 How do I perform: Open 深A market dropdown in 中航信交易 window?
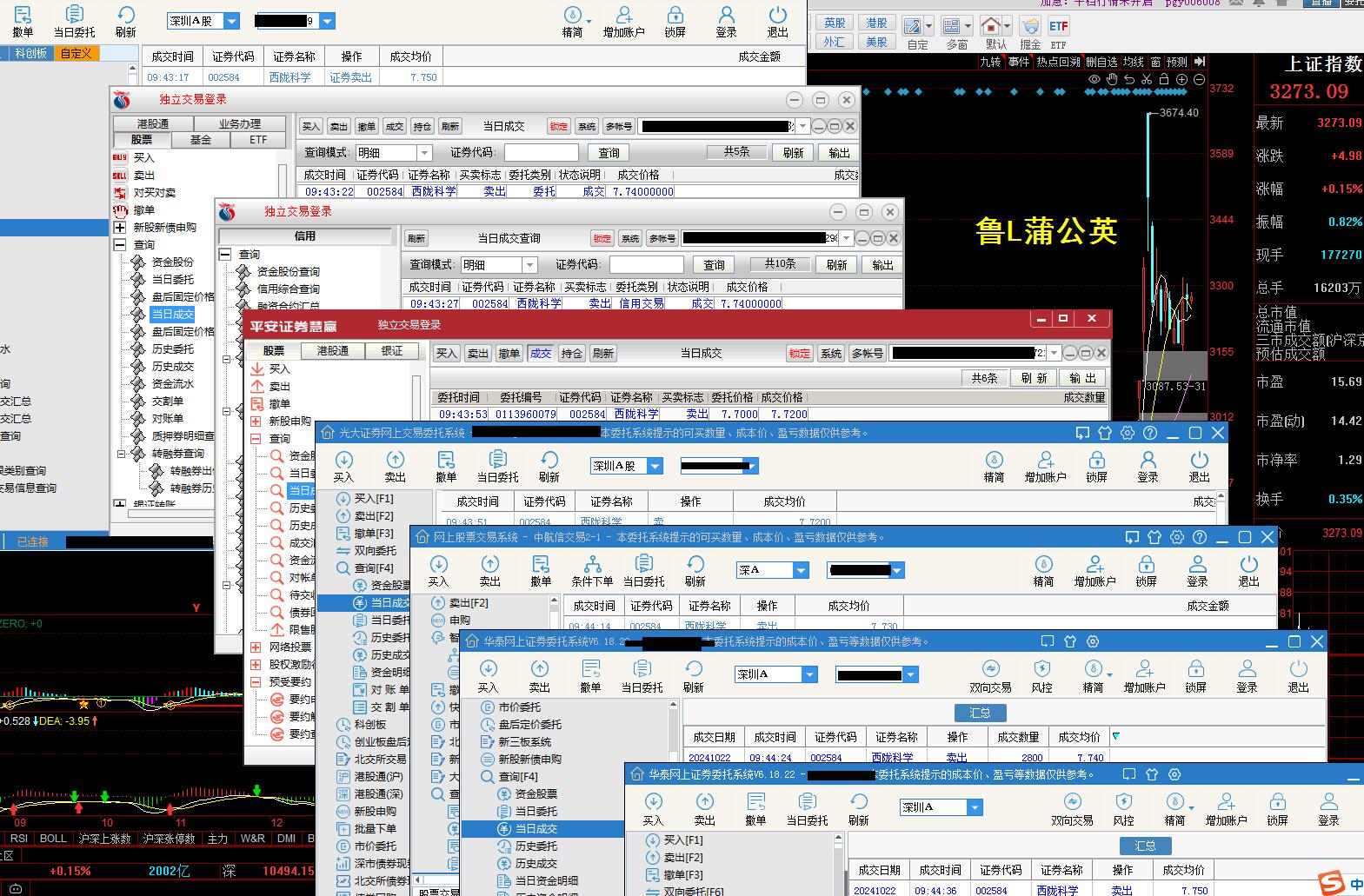click(801, 570)
